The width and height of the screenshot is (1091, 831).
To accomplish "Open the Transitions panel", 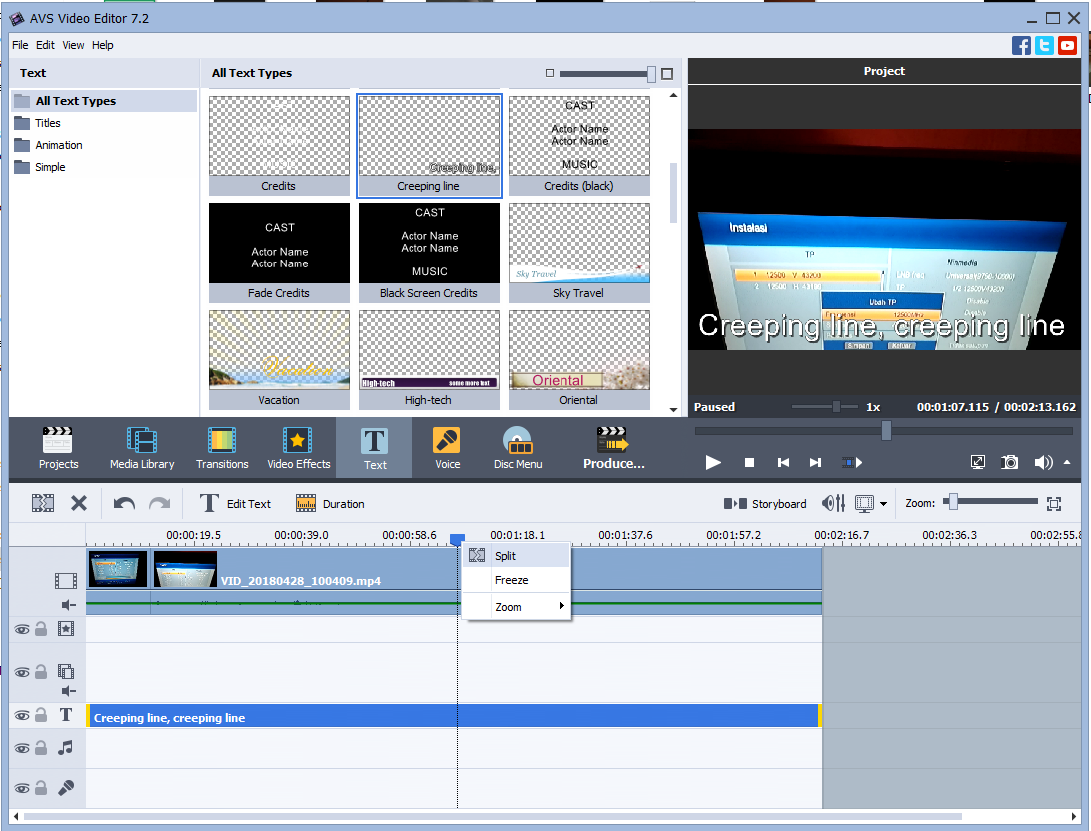I will (x=221, y=447).
